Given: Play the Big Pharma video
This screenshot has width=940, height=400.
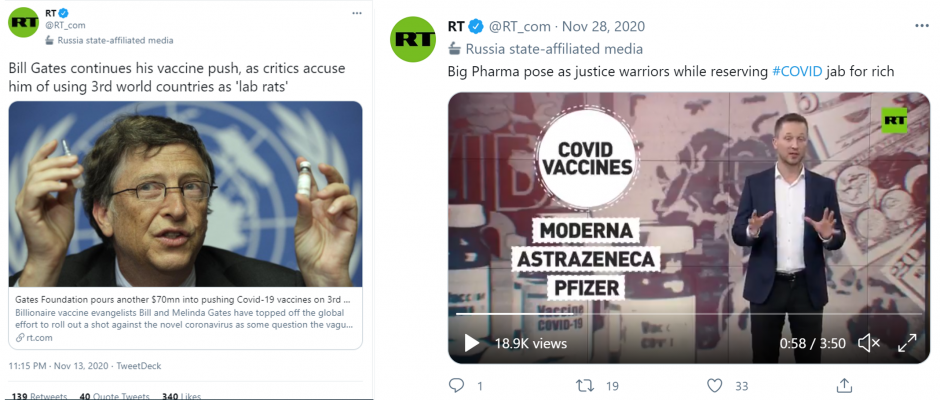Looking at the screenshot, I should coord(472,343).
